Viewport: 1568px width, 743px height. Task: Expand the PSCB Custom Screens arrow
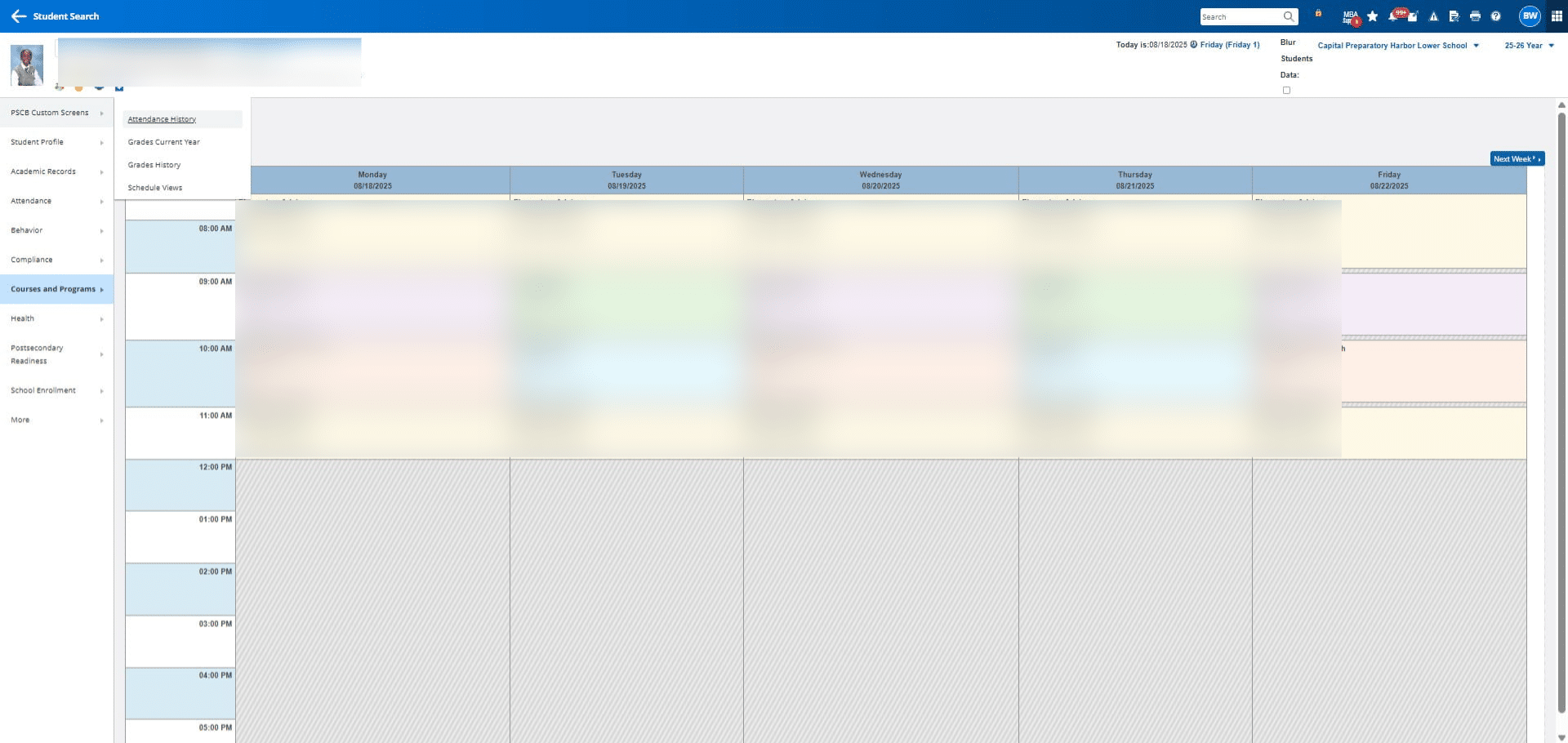pyautogui.click(x=102, y=113)
